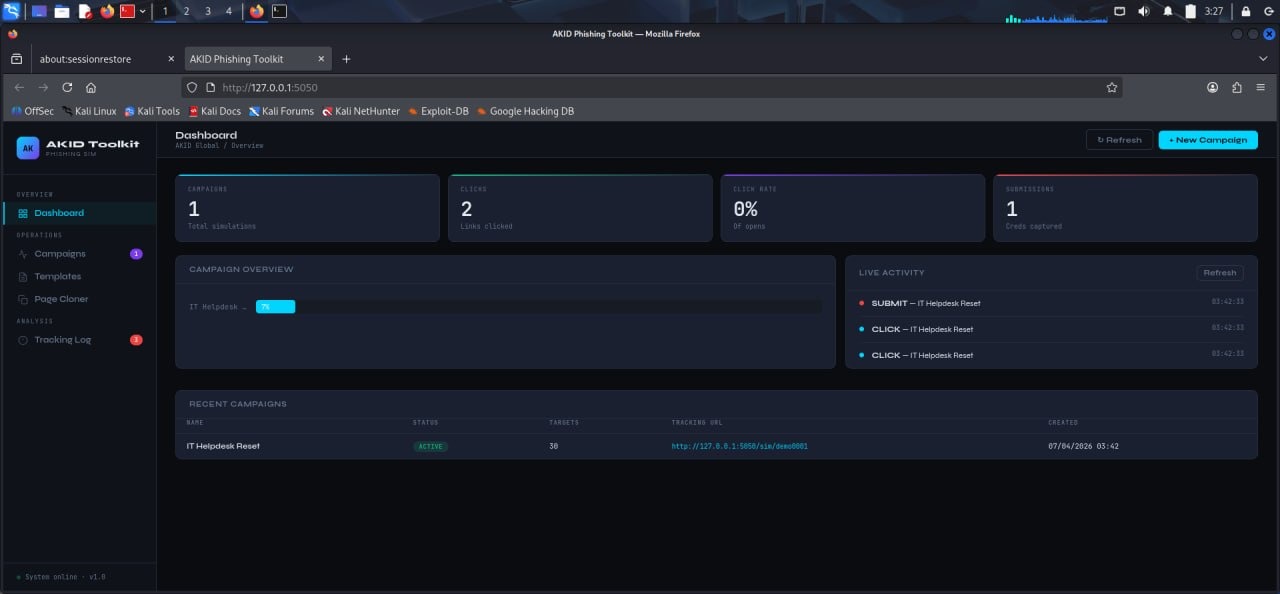Open the IT Helpdesk tracking URL link
This screenshot has width=1280, height=594.
(x=739, y=446)
